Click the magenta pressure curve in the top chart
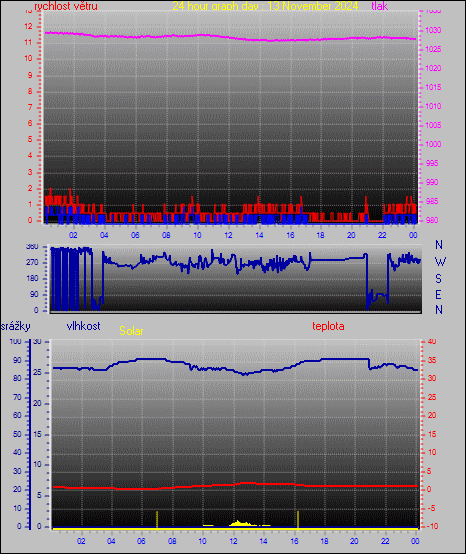 (230, 38)
